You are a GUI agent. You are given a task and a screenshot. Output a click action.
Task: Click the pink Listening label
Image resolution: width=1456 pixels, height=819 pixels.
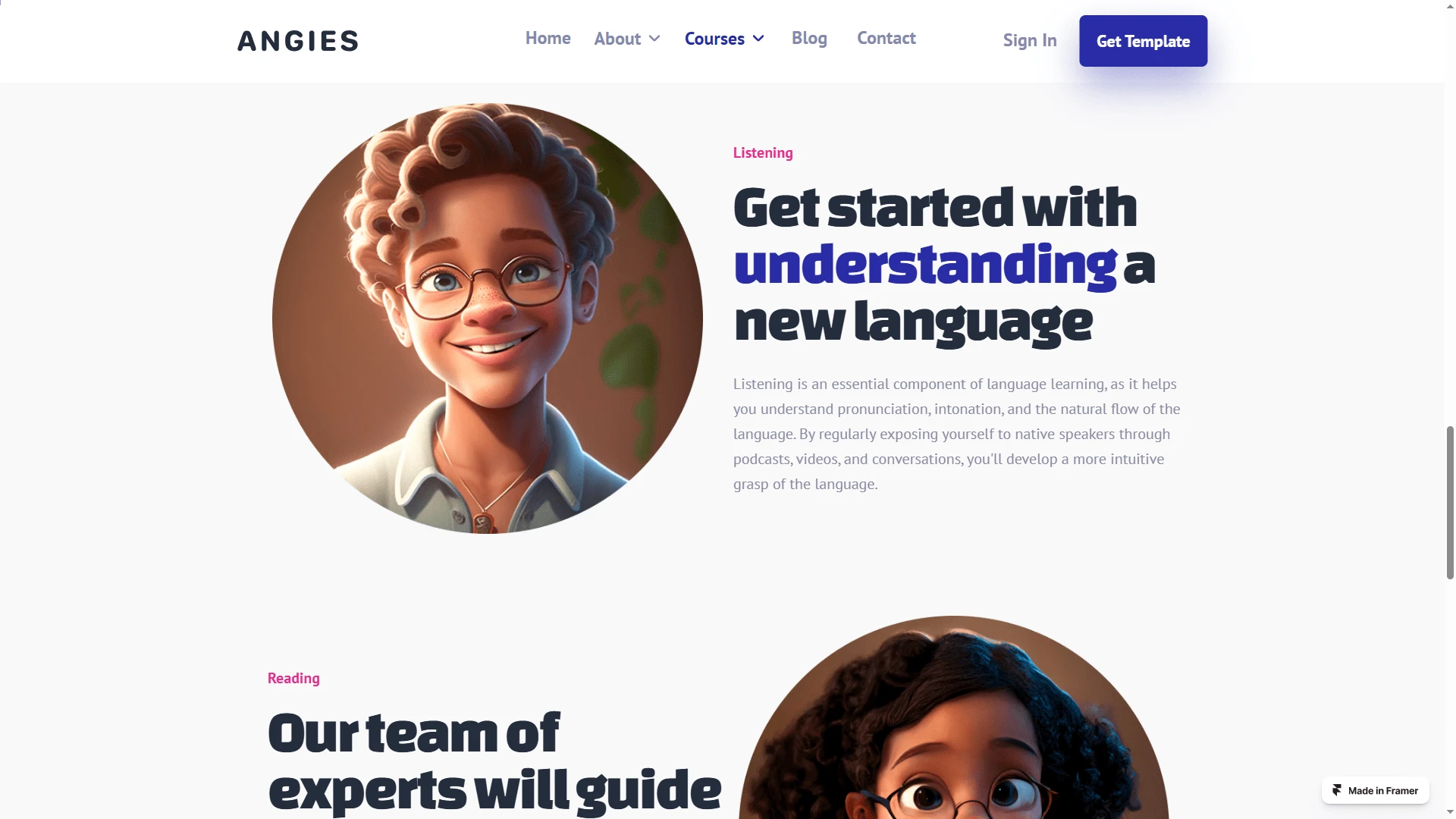coord(763,153)
